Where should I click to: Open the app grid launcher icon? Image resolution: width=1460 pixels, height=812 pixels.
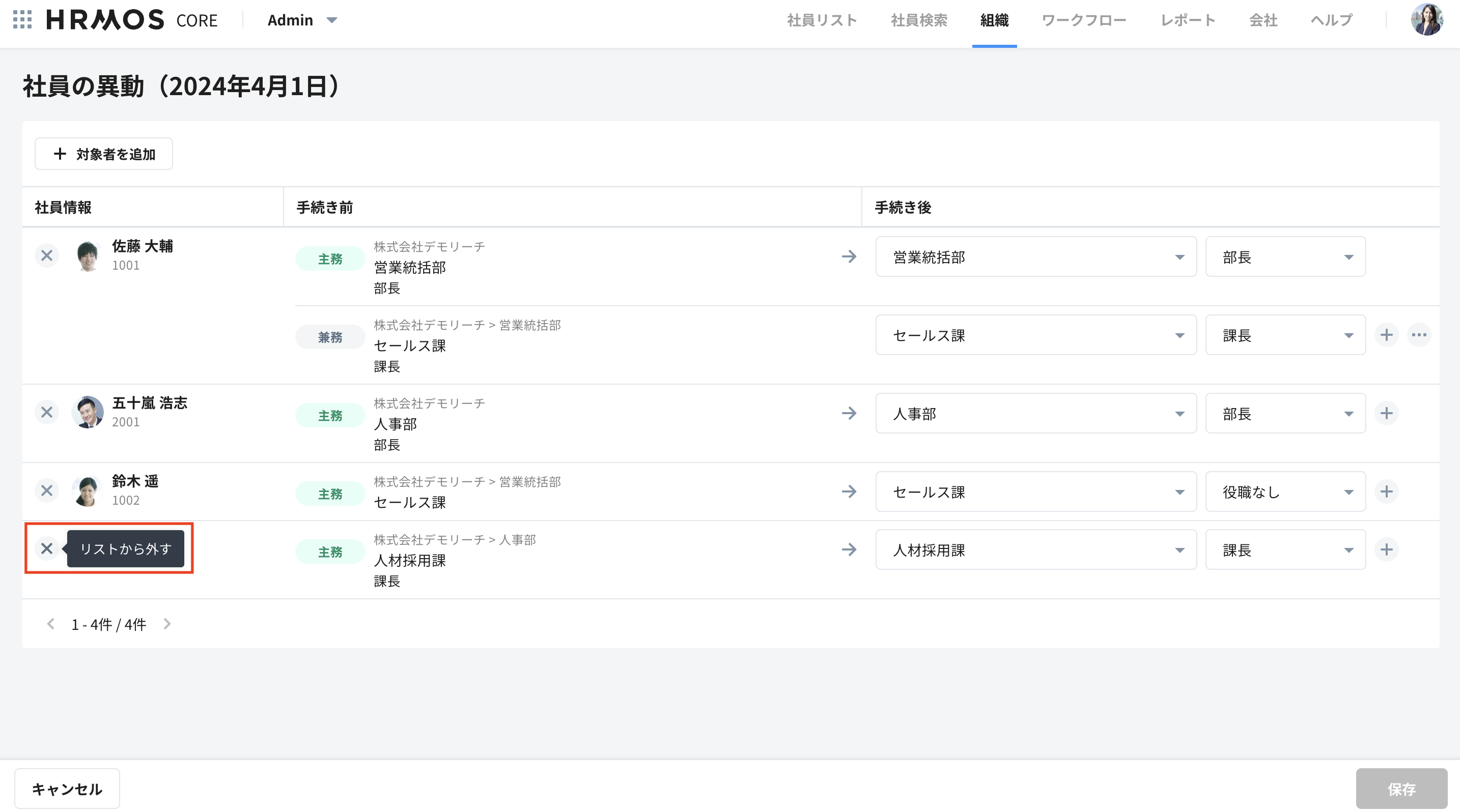tap(22, 20)
